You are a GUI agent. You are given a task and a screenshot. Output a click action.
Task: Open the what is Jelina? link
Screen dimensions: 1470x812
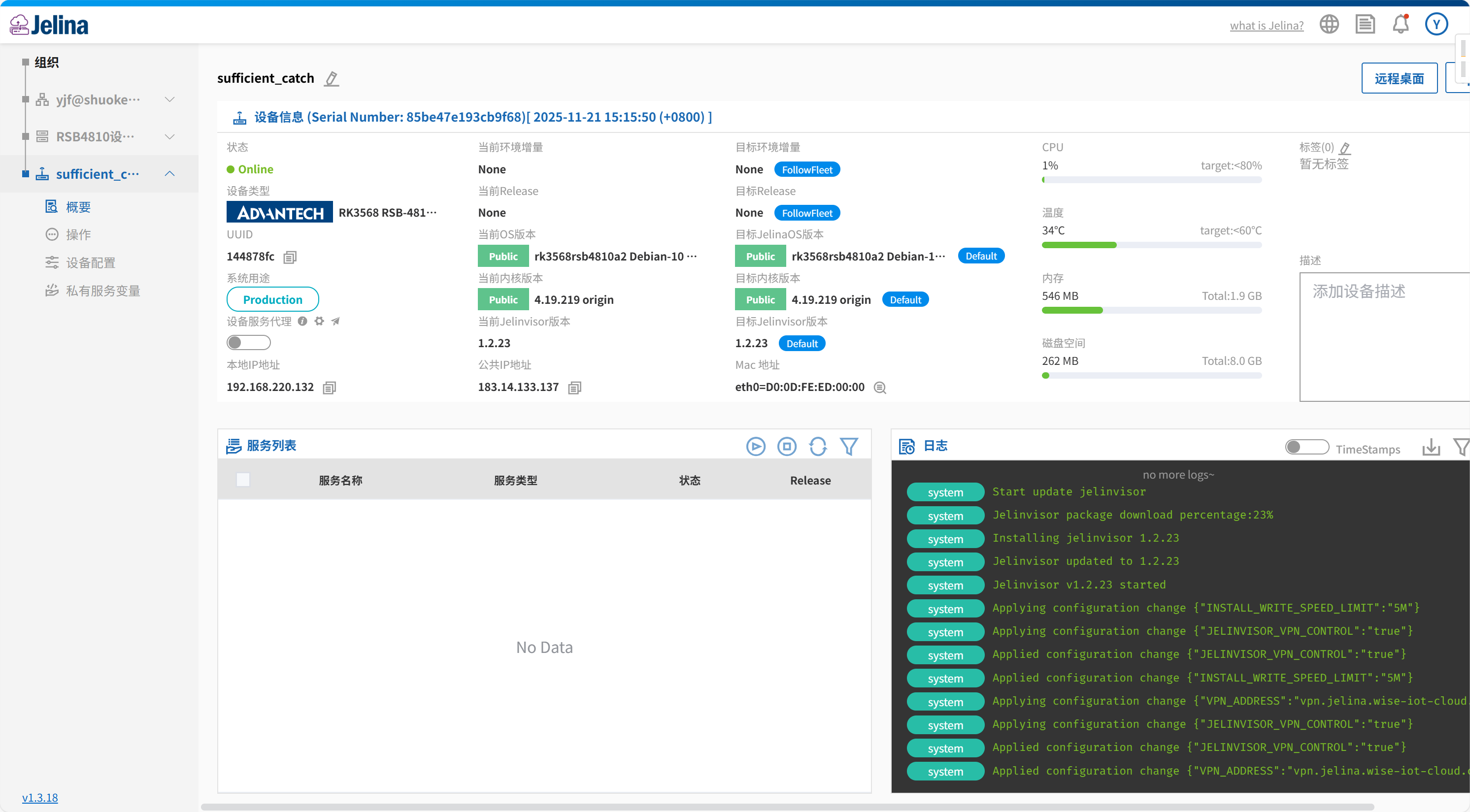(x=1266, y=26)
